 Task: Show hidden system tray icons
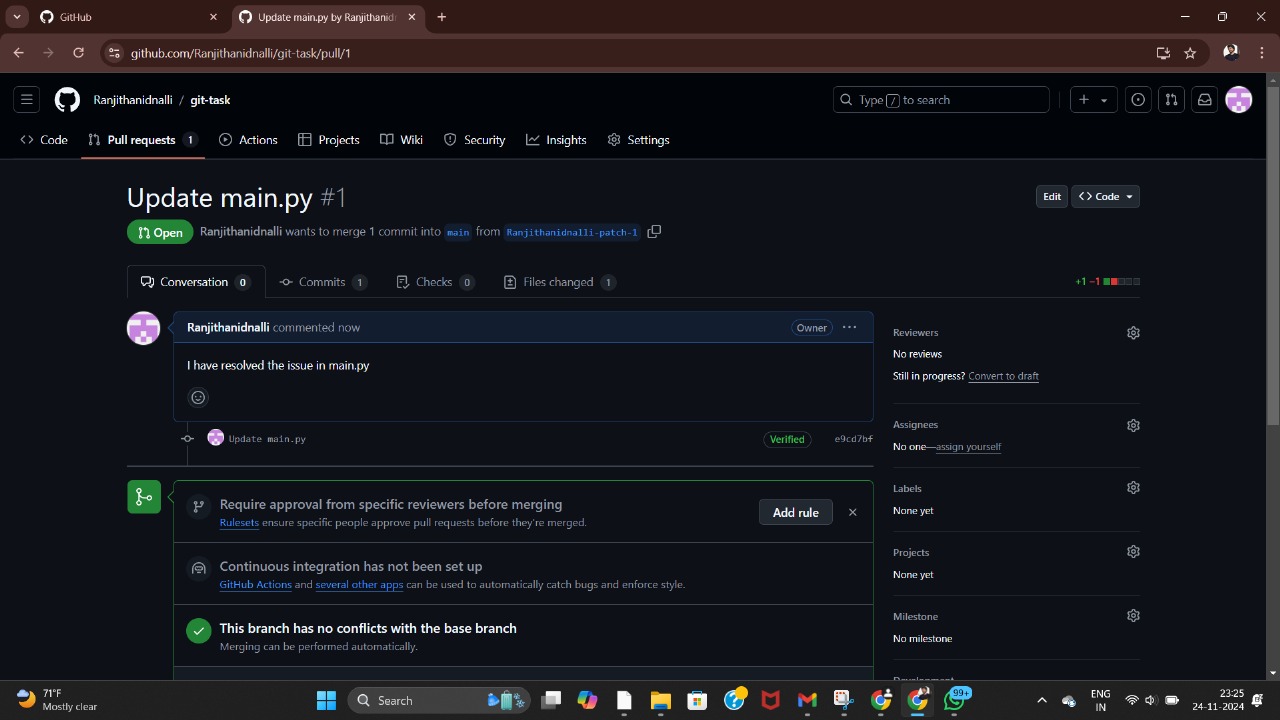point(1041,700)
